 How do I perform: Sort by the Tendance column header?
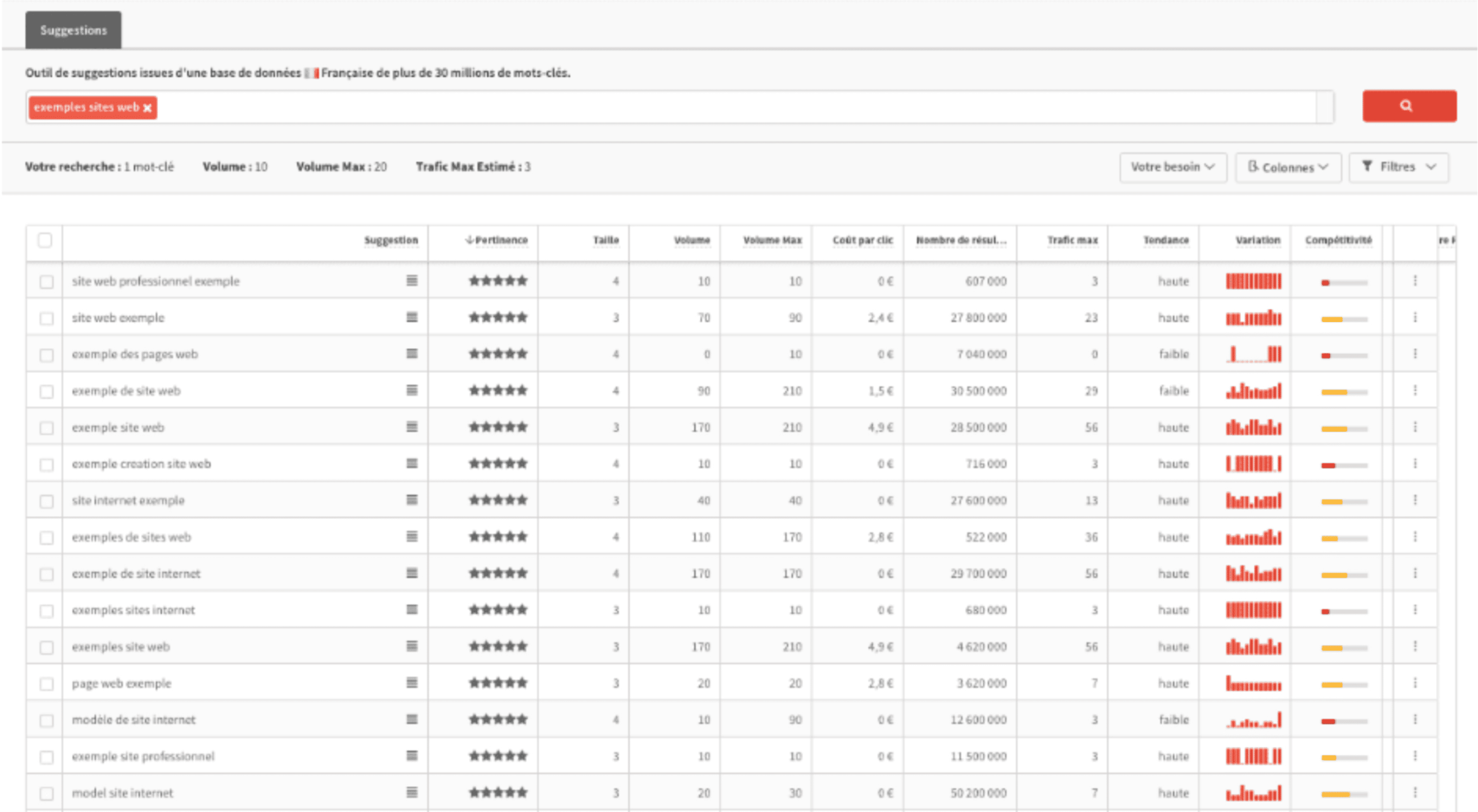[1166, 240]
